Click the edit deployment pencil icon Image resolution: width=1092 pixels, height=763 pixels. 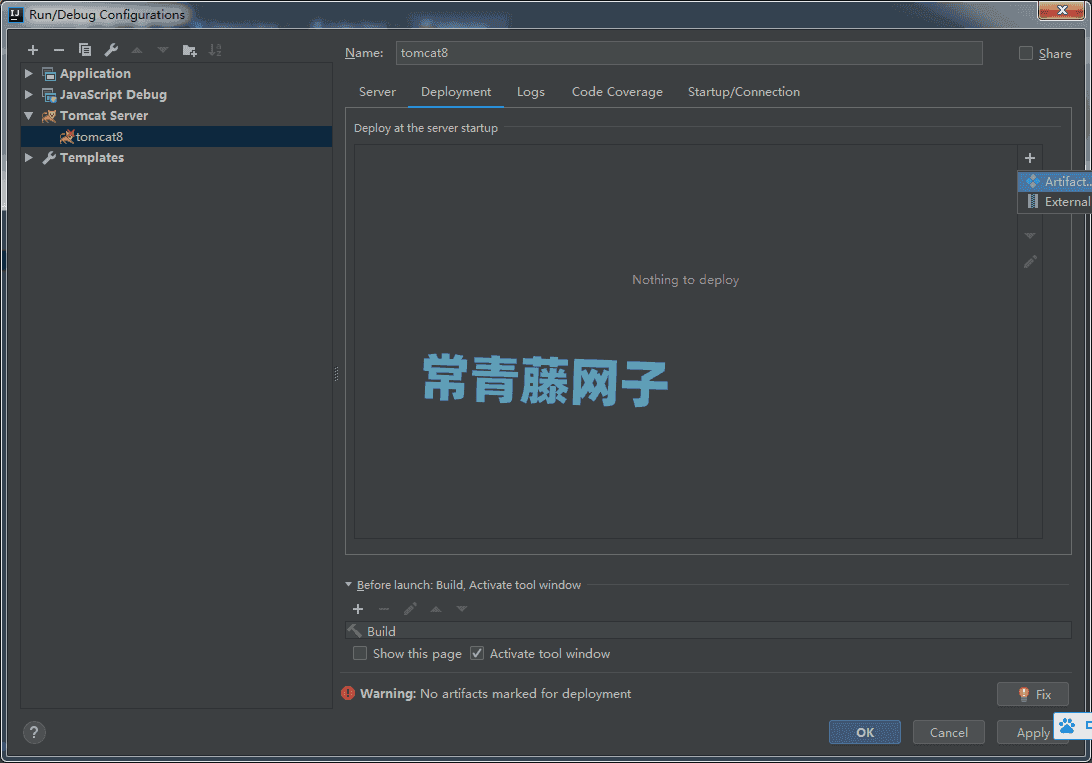tap(1030, 262)
